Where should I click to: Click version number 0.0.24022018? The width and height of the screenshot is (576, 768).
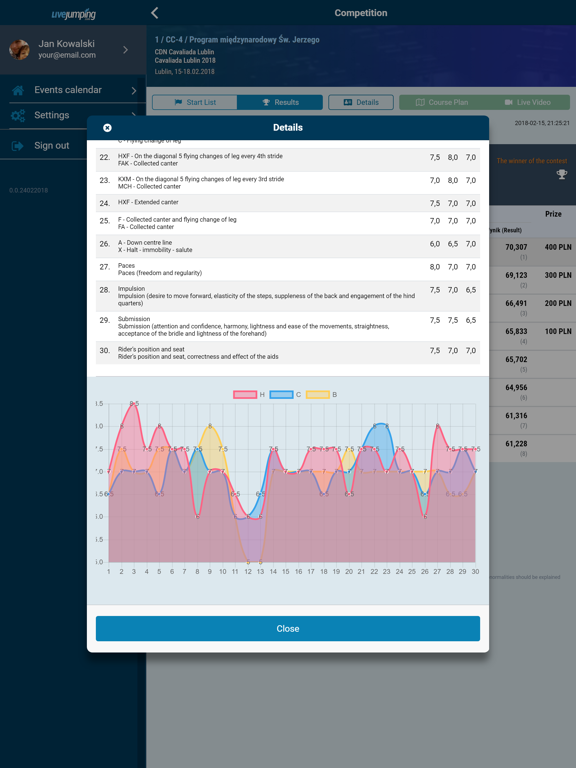(x=28, y=190)
